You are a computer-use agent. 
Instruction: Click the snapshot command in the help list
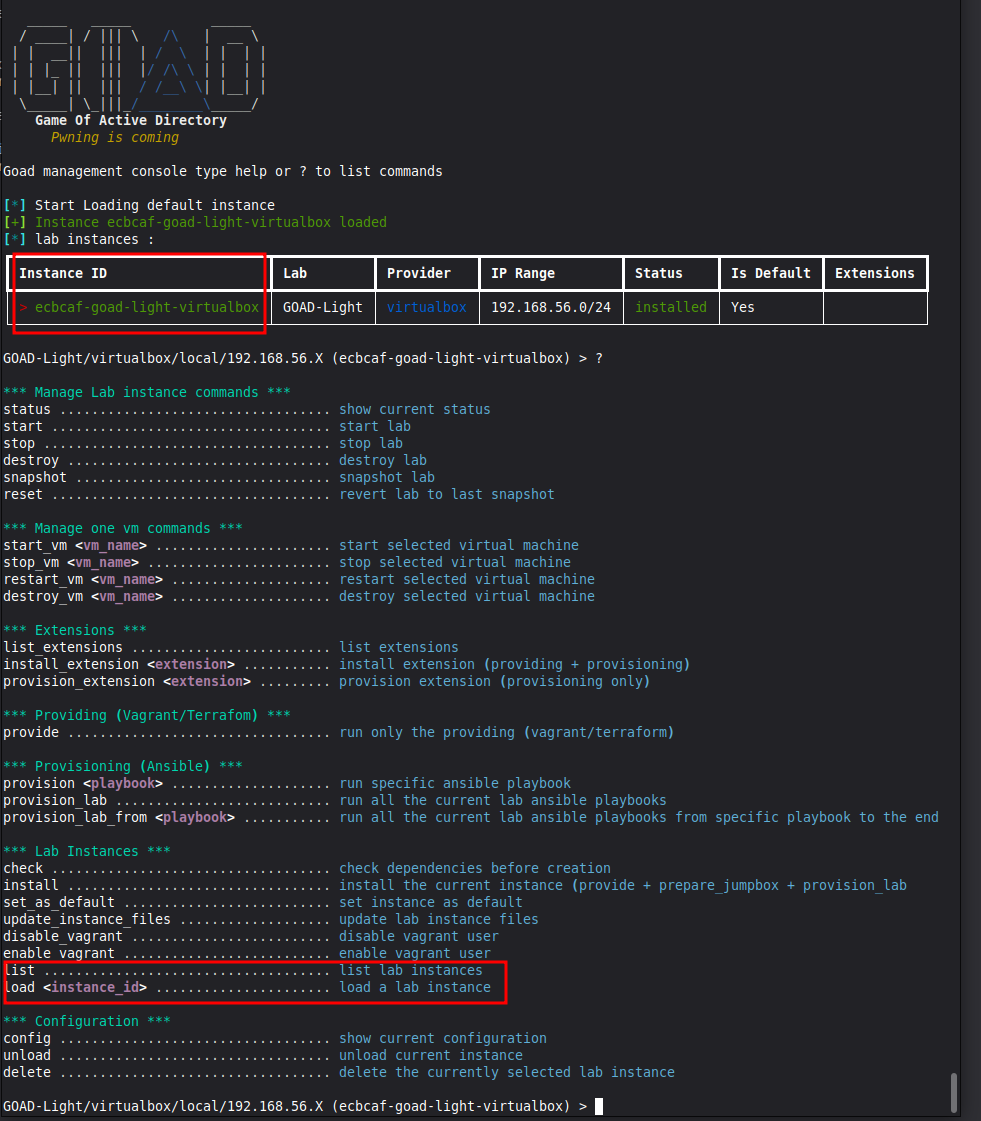[x=35, y=477]
